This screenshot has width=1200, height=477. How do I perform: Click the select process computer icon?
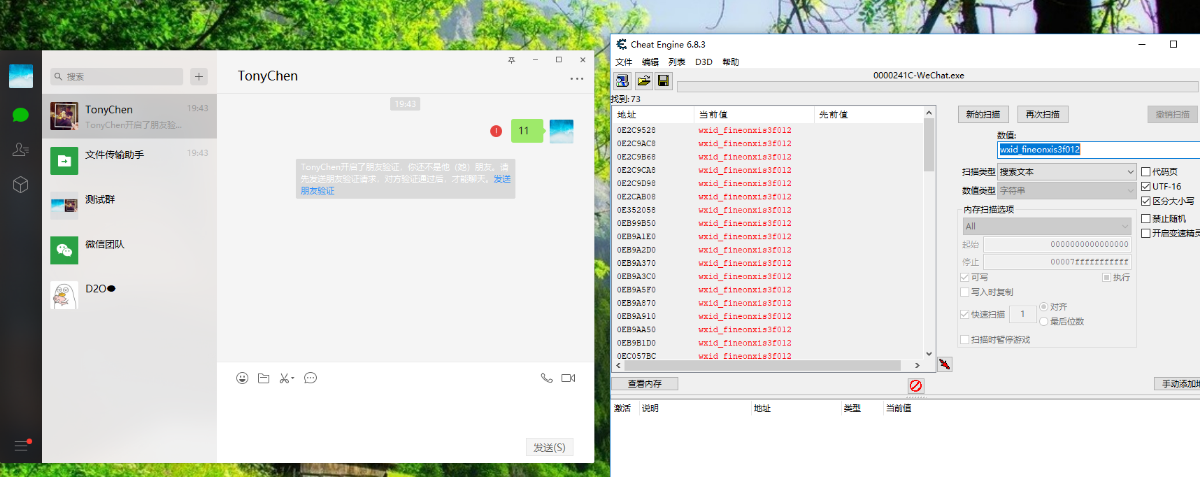coord(622,81)
